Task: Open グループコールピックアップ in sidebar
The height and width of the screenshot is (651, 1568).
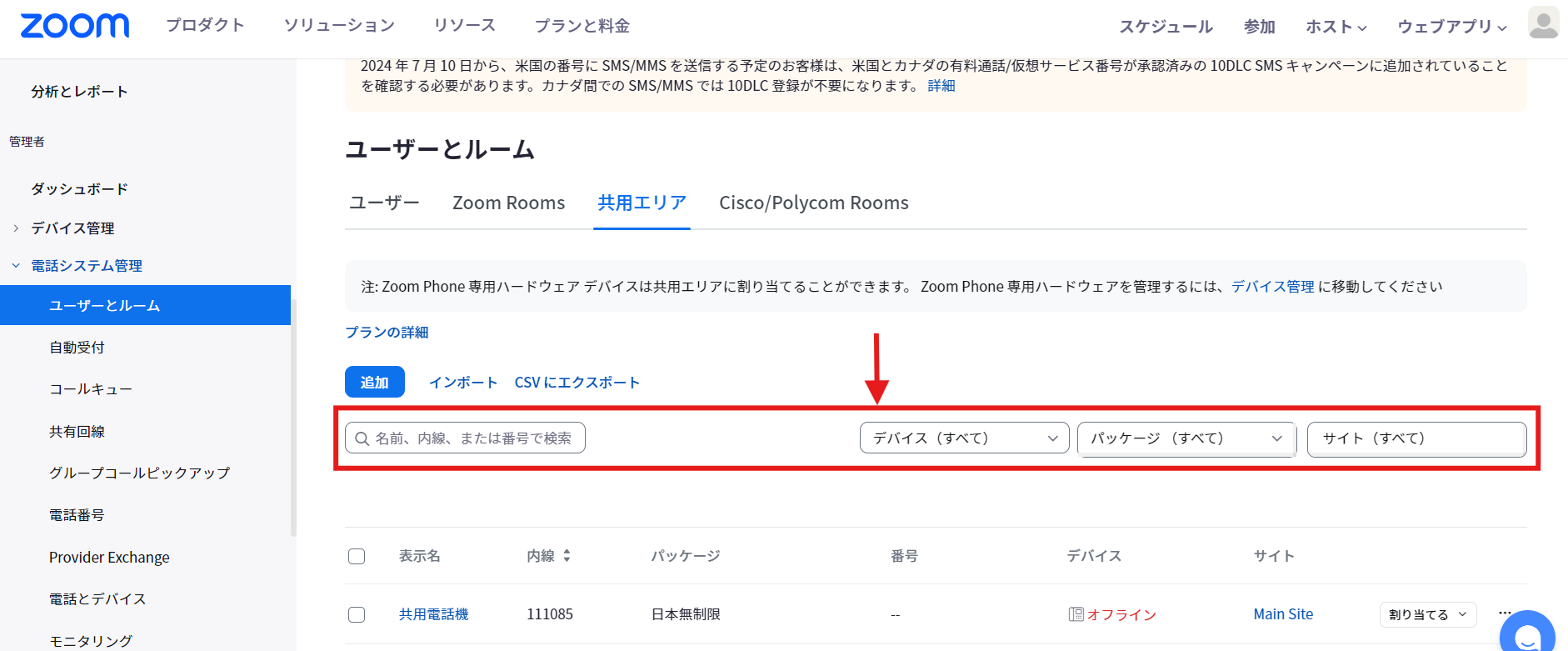Action: [x=139, y=473]
